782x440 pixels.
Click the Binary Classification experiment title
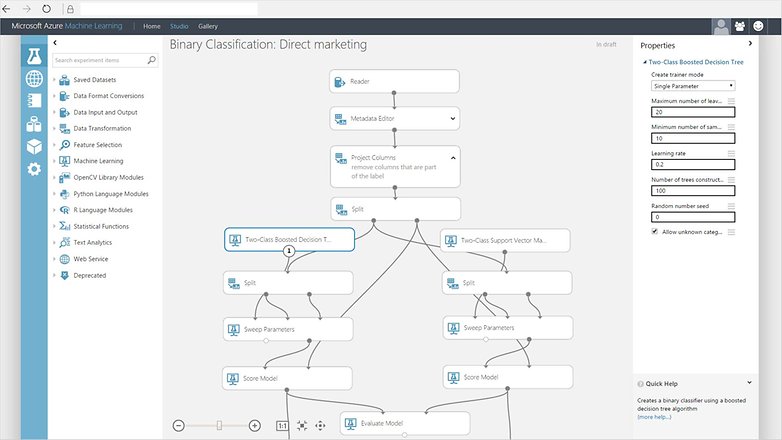pos(268,44)
